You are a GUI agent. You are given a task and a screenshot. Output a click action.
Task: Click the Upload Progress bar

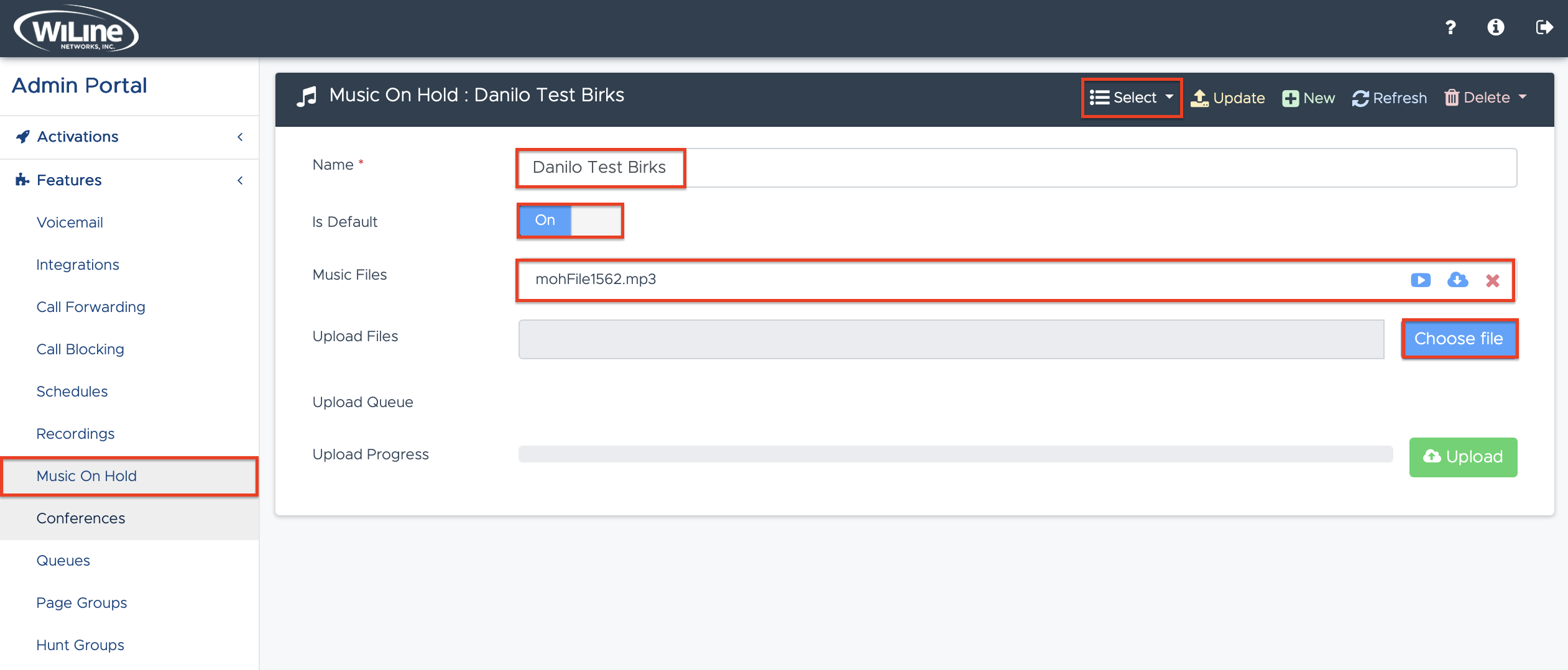click(955, 454)
